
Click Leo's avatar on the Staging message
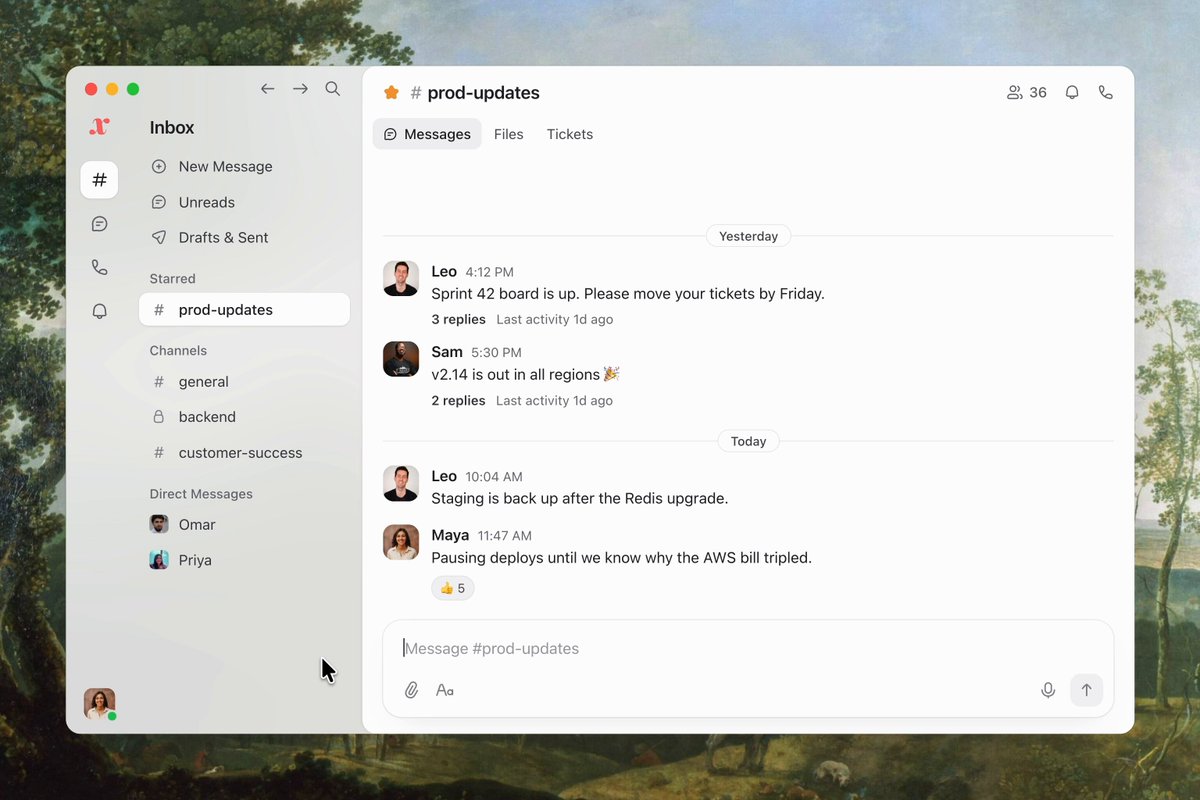click(x=401, y=483)
